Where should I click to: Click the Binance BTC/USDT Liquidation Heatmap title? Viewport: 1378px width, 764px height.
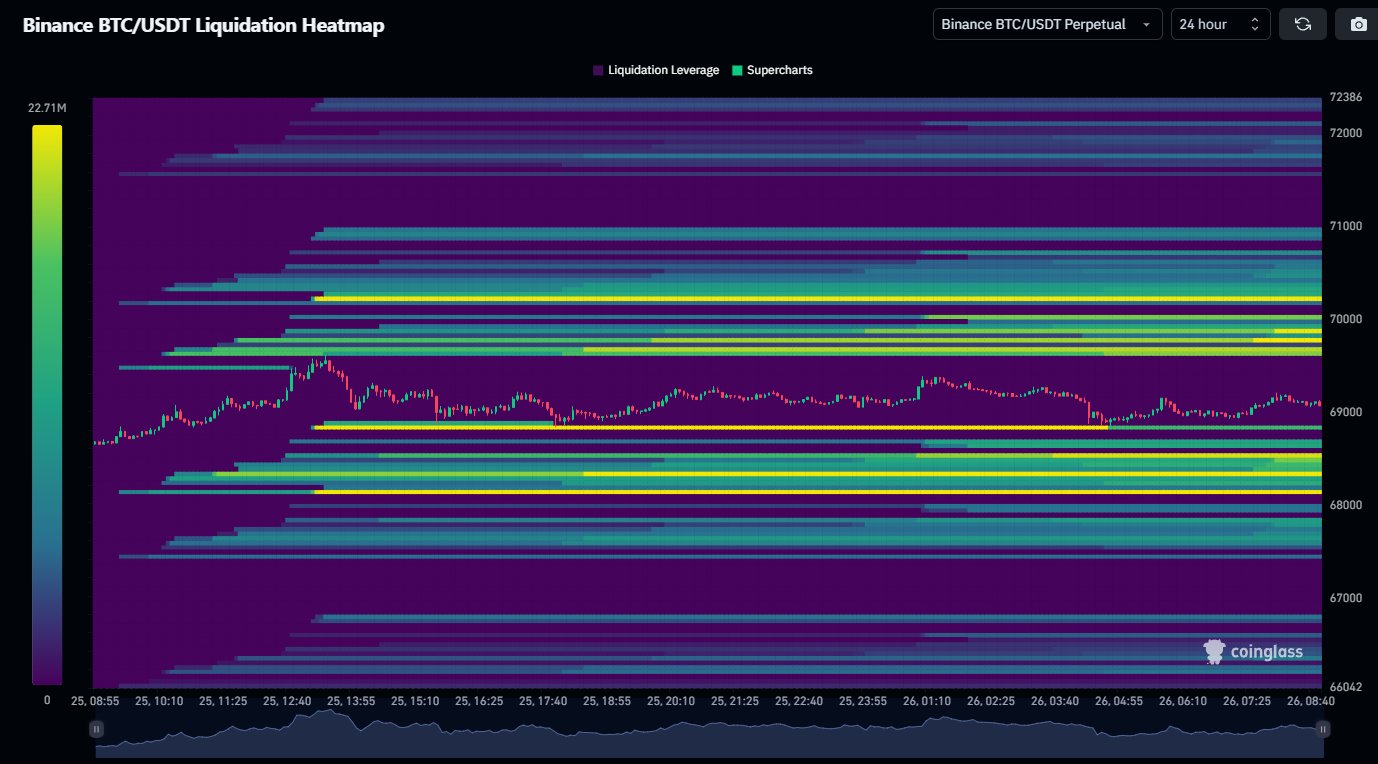click(204, 26)
